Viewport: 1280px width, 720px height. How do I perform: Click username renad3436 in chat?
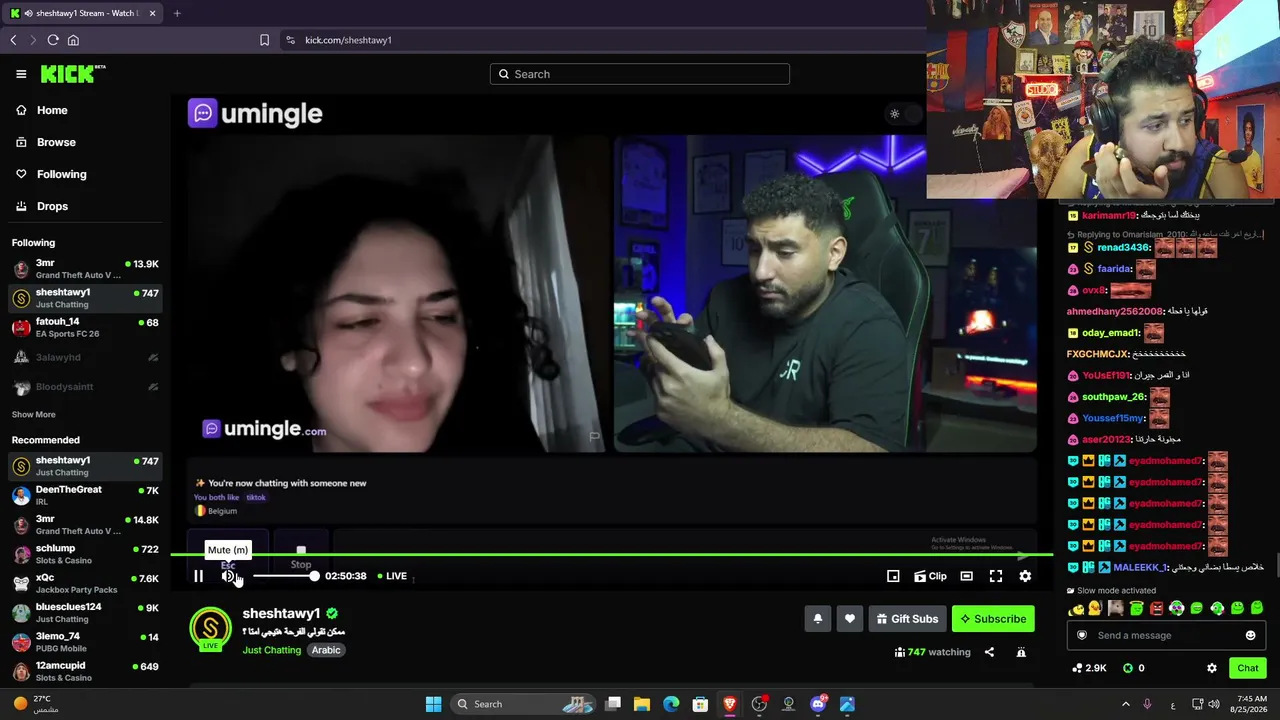[1123, 247]
